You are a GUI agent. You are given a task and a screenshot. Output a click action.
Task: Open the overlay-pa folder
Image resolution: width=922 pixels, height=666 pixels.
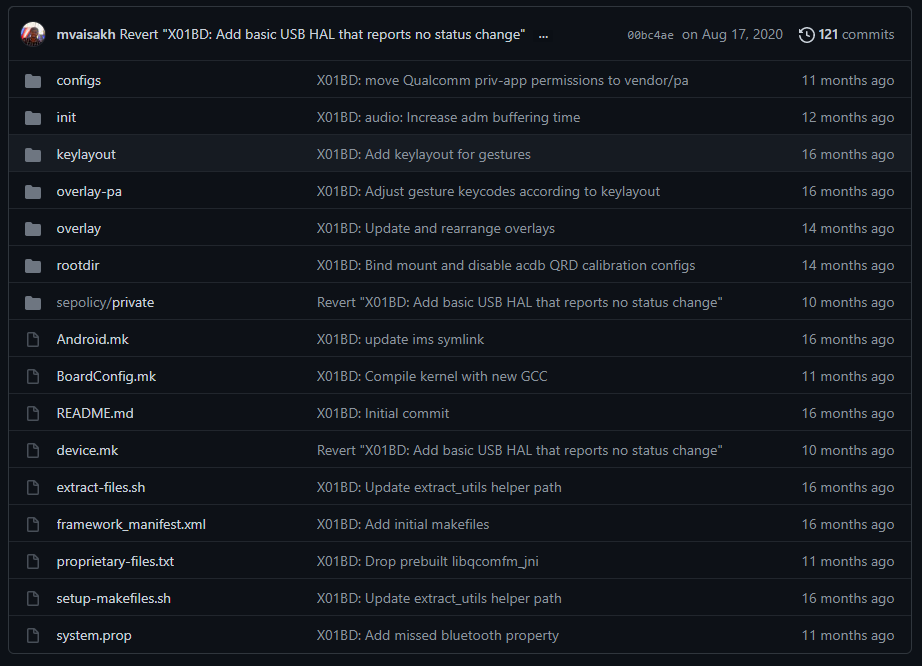[89, 192]
